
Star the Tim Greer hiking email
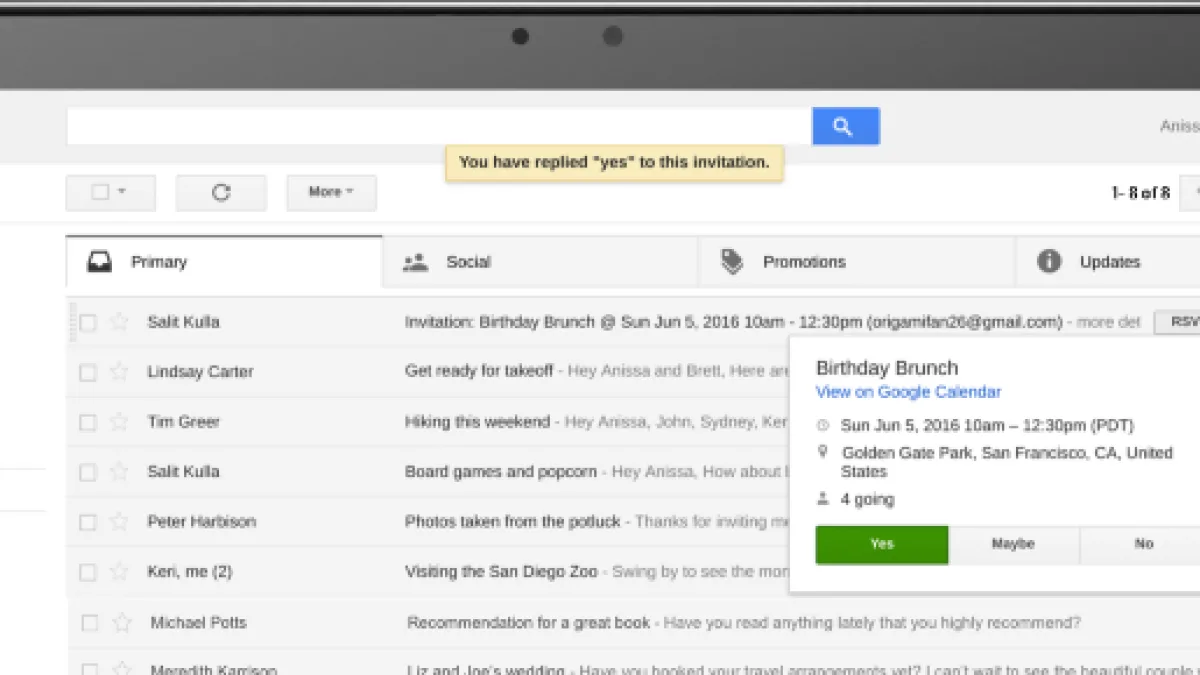tap(119, 422)
